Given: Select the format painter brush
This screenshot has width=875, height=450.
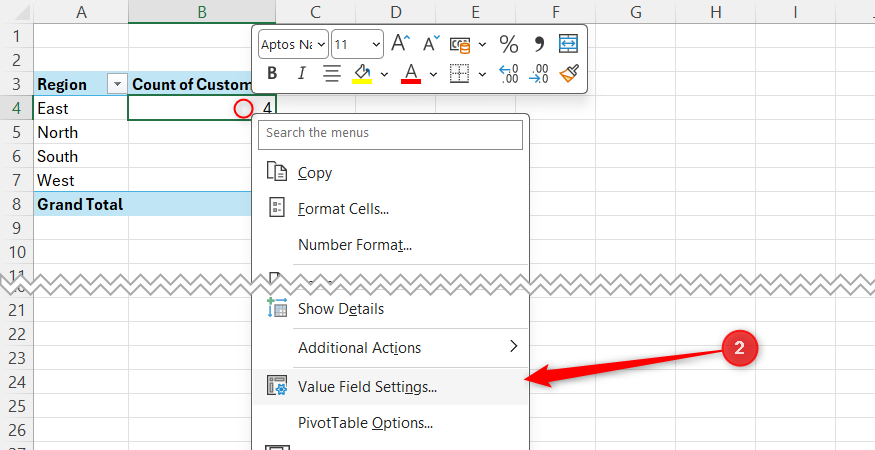Looking at the screenshot, I should (x=569, y=73).
